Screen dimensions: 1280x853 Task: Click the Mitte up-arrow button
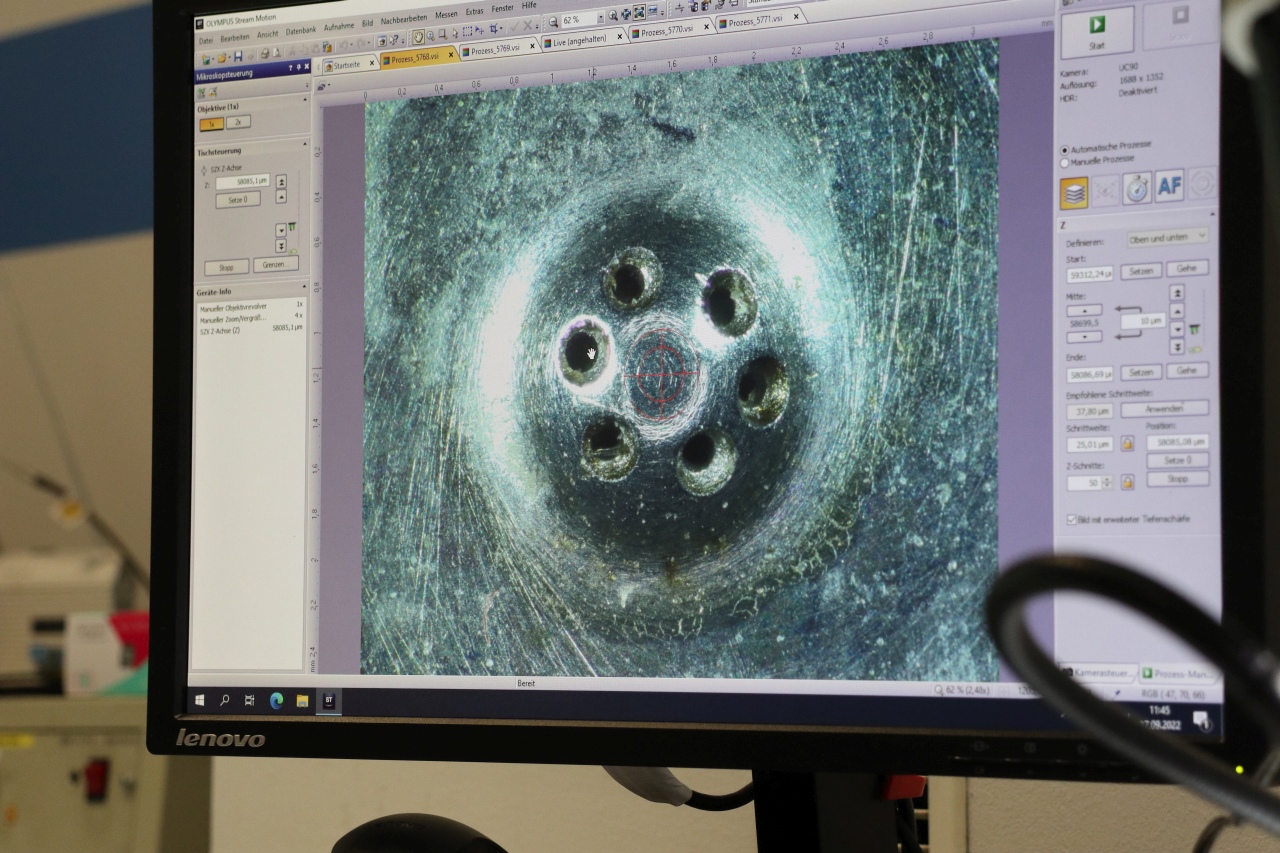1084,310
